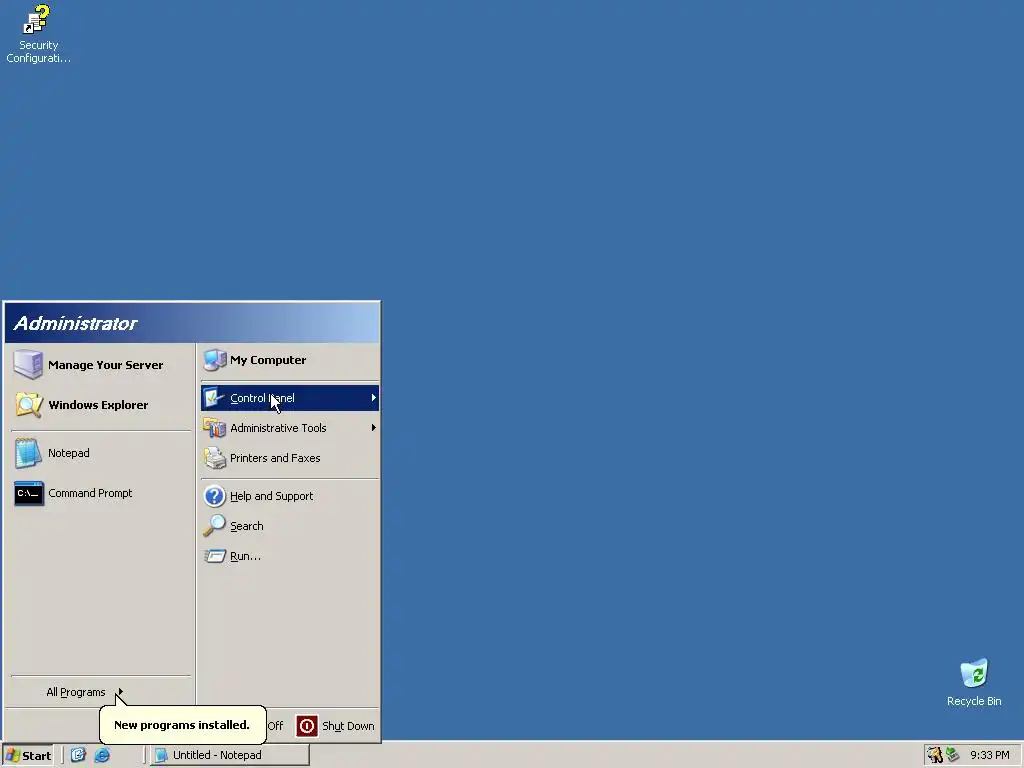This screenshot has width=1024, height=768.
Task: Launch Internet Explorer from quick launch
Action: coord(103,755)
